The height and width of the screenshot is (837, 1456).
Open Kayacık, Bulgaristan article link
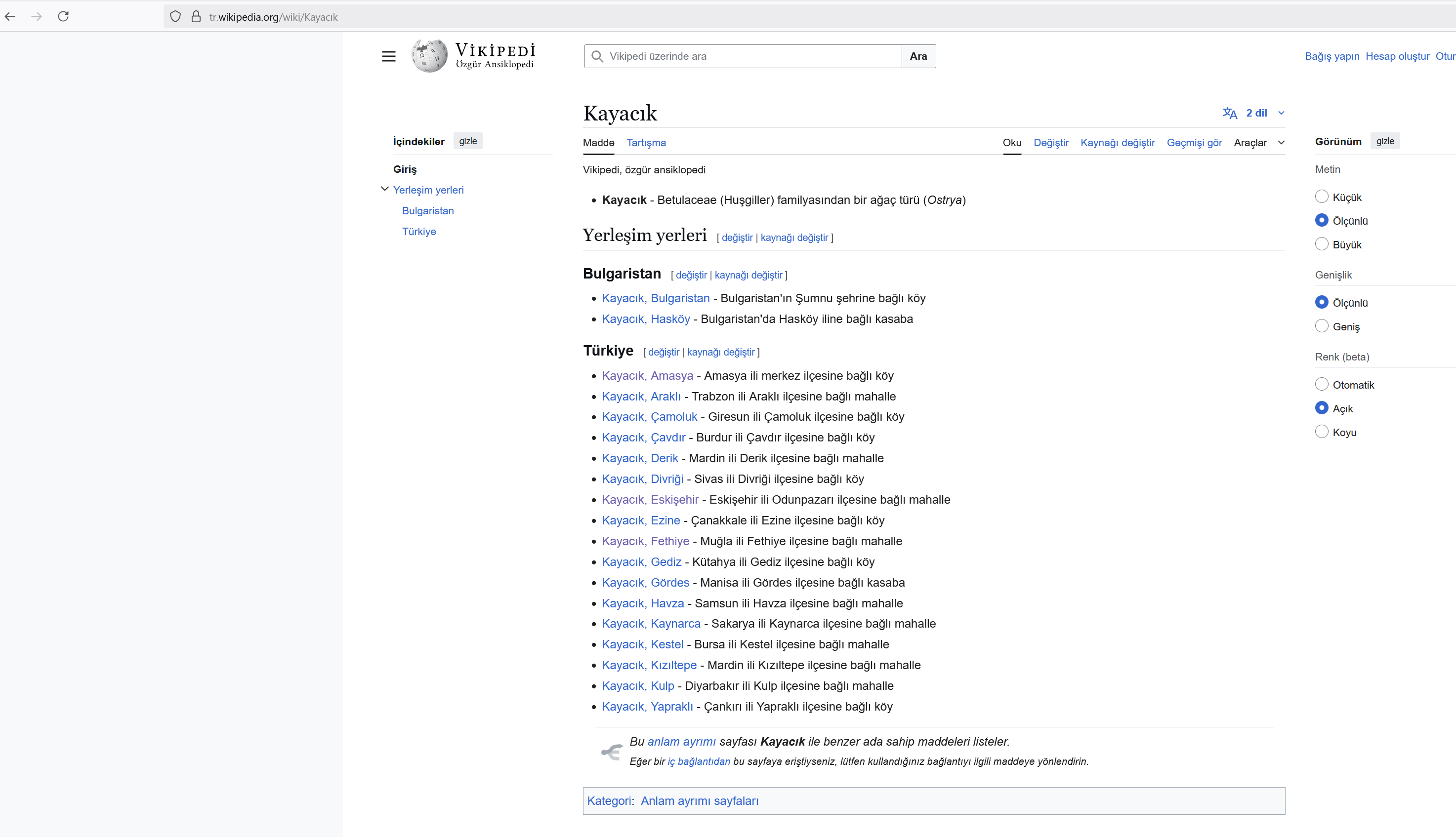(656, 298)
